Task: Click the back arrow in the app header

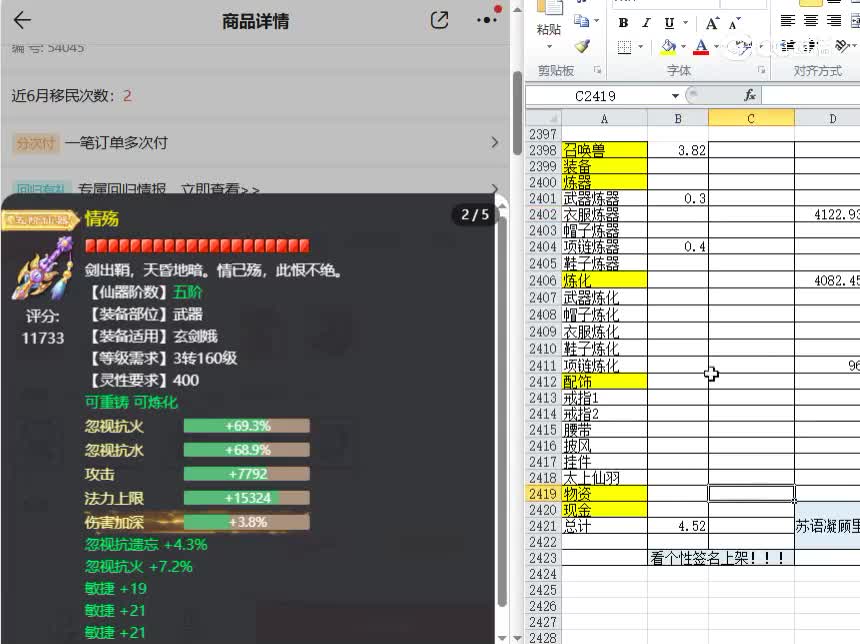Action: pos(22,19)
